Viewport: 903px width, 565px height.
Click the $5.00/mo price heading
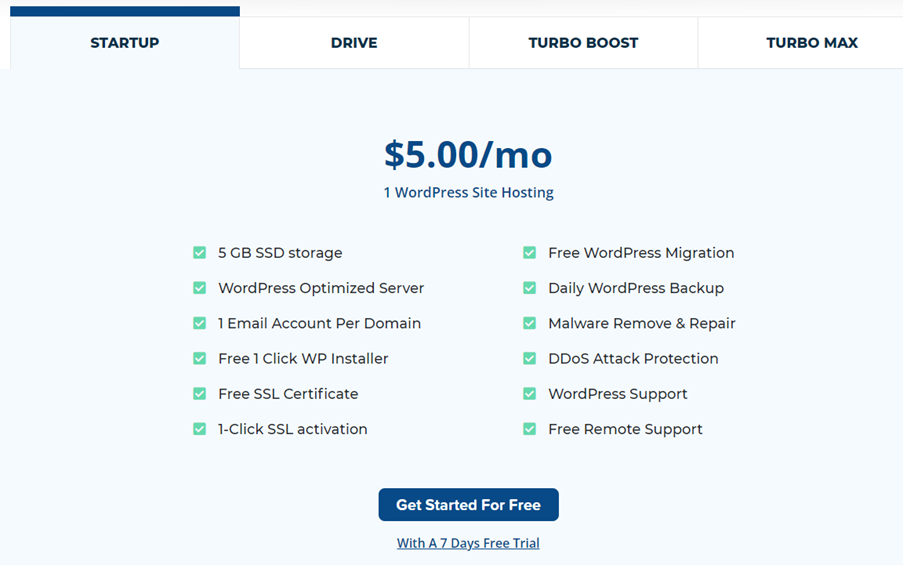(x=468, y=155)
